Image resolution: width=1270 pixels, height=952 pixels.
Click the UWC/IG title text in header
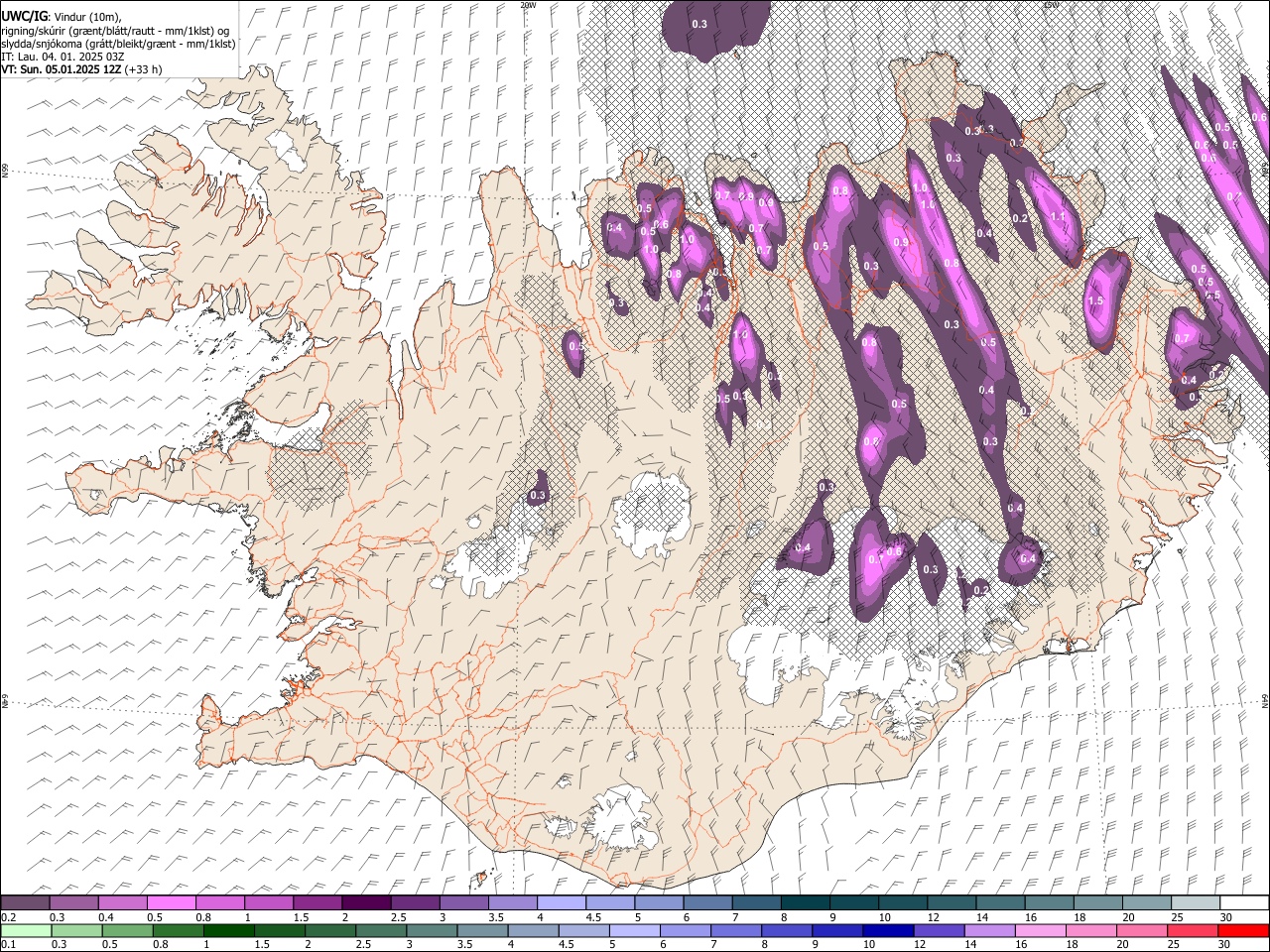tap(24, 16)
